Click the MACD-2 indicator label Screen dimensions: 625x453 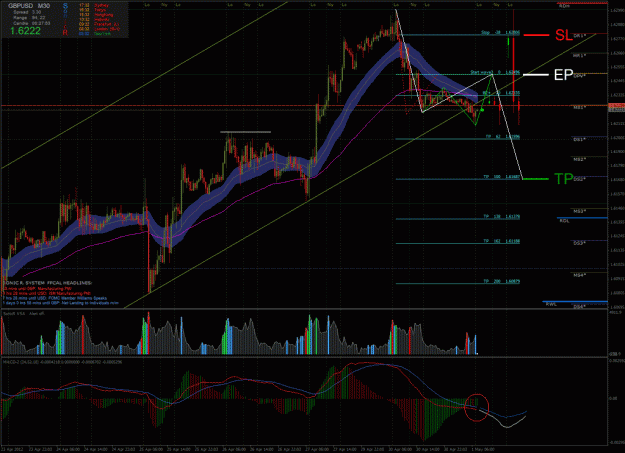(63, 362)
